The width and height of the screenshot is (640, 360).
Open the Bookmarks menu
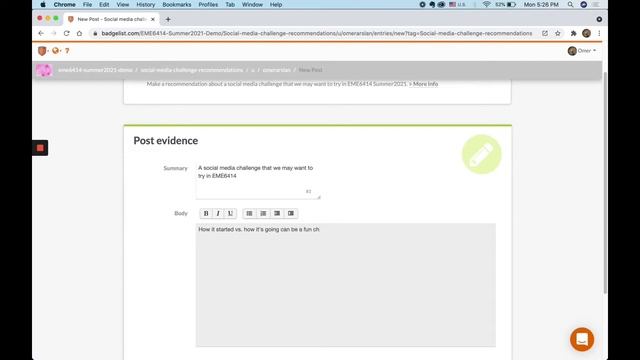(x=177, y=4)
